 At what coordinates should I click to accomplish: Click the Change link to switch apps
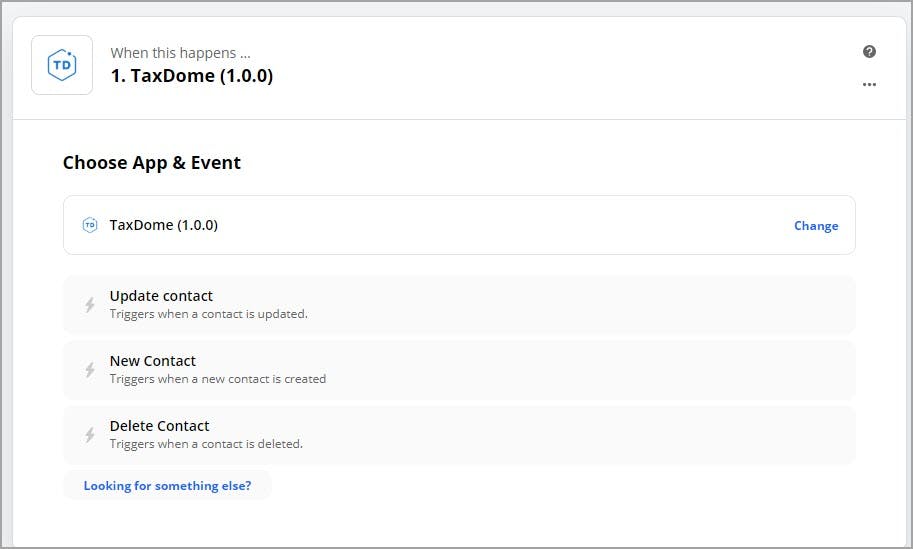(815, 226)
